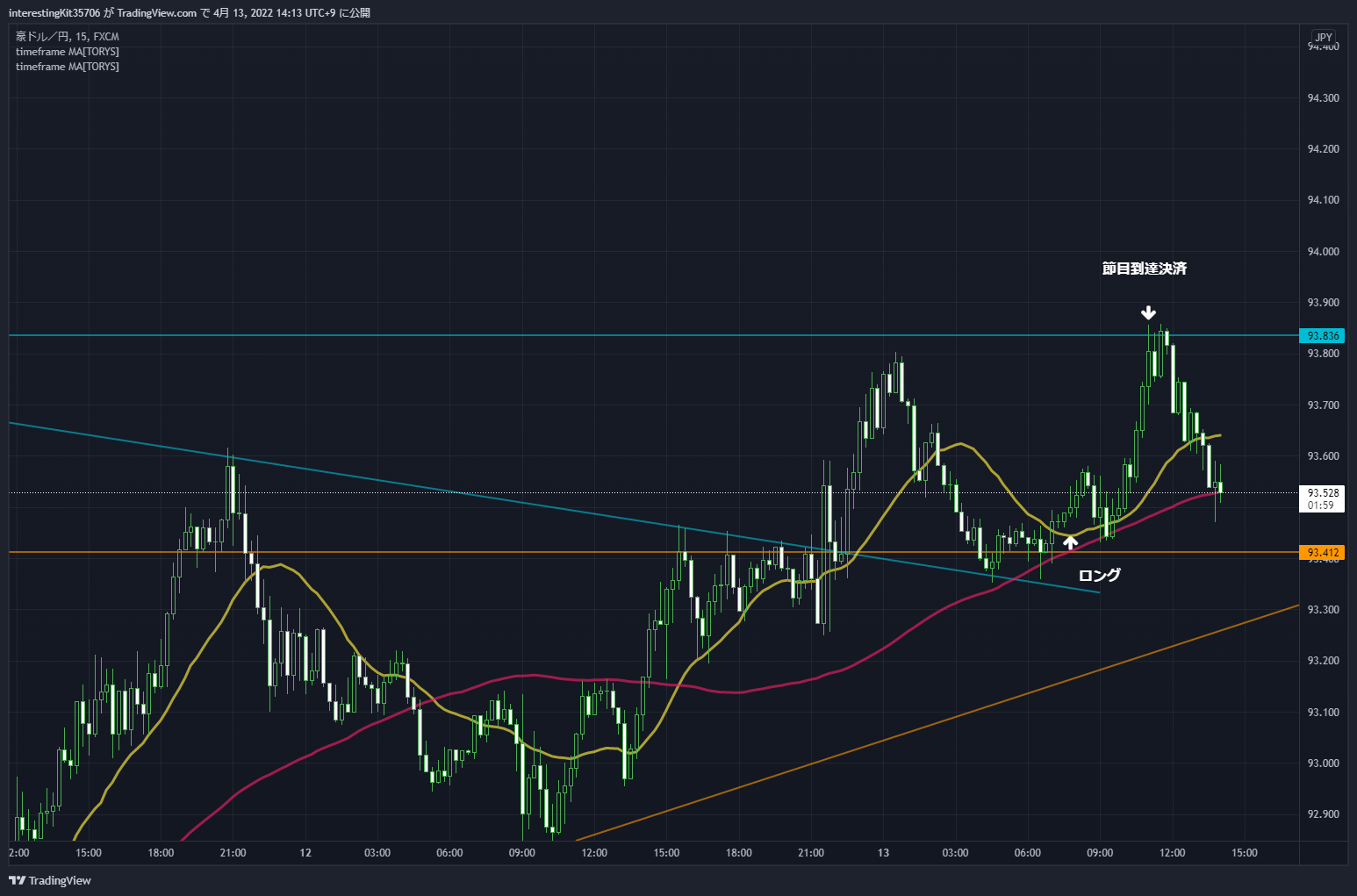The height and width of the screenshot is (896, 1357).
Task: Click the 93.800 price axis label
Action: (x=1323, y=354)
